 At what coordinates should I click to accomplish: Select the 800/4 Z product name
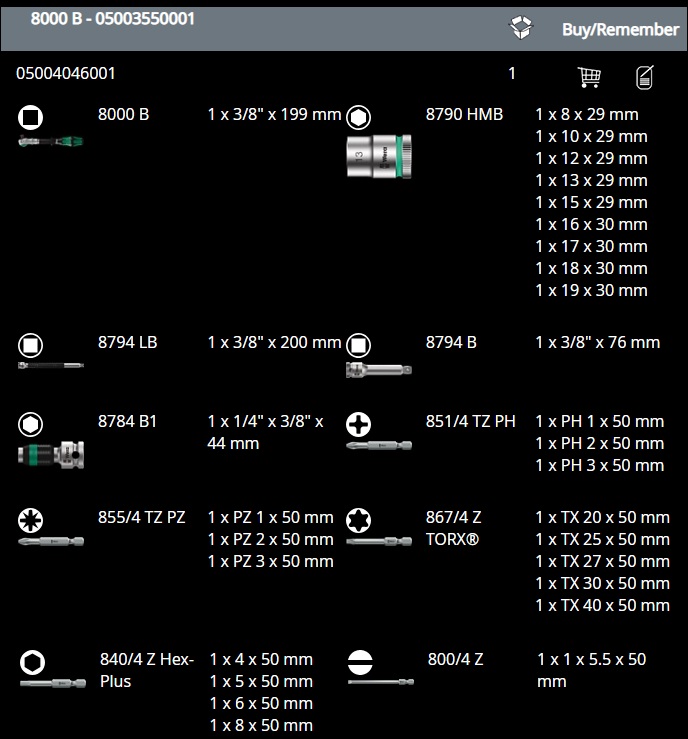pos(456,659)
